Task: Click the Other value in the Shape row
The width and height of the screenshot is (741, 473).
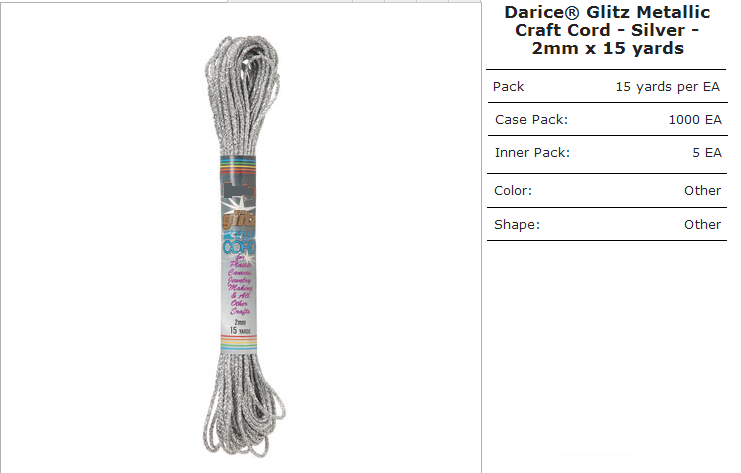Action: [702, 224]
